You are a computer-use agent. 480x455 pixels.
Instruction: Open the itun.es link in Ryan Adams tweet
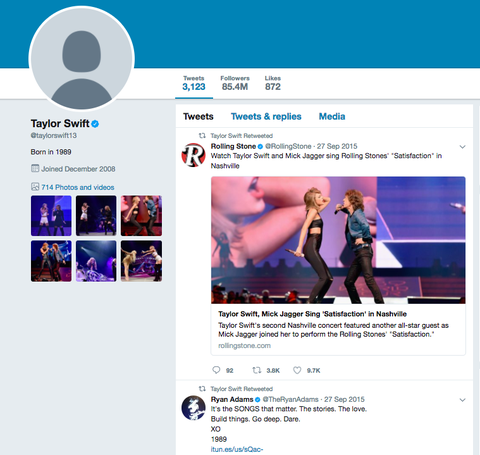237,449
